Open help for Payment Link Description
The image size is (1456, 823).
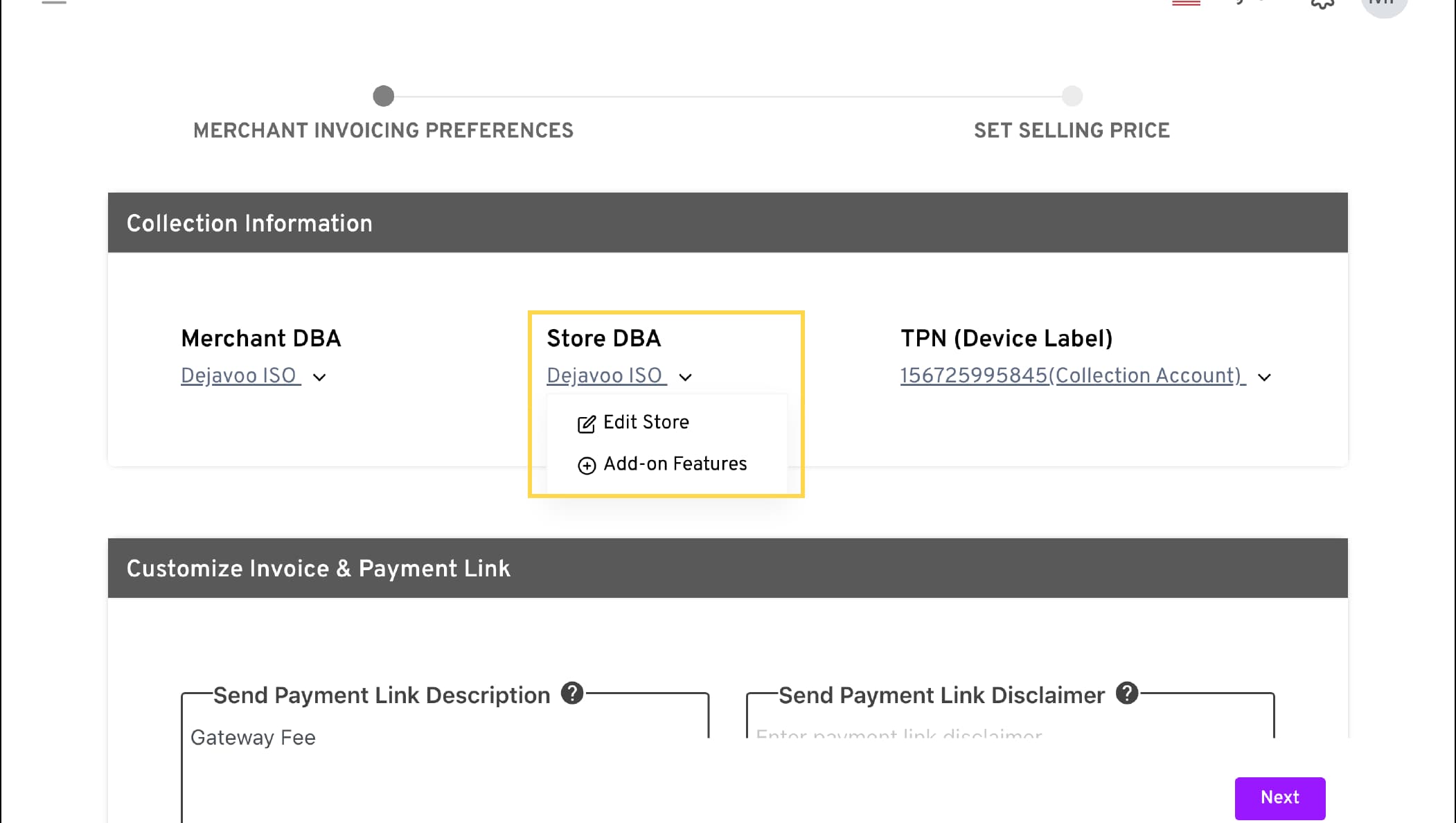click(572, 693)
